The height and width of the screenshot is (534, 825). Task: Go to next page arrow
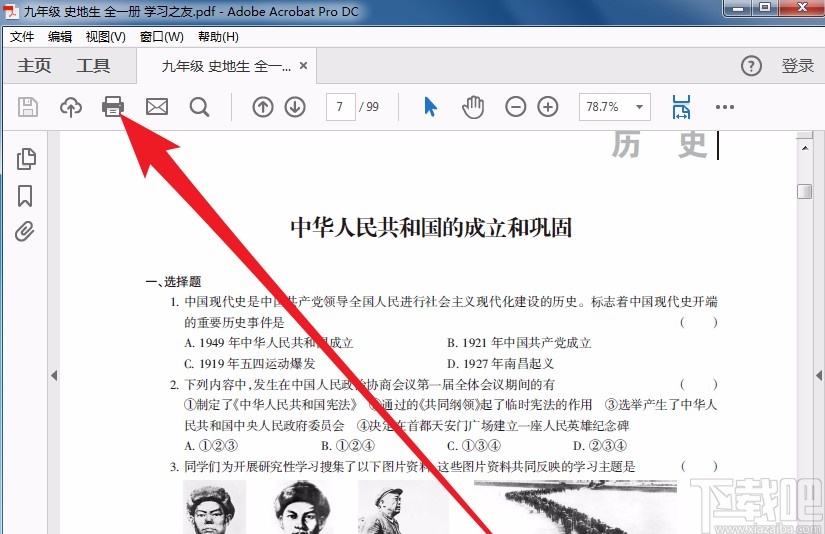pyautogui.click(x=295, y=107)
